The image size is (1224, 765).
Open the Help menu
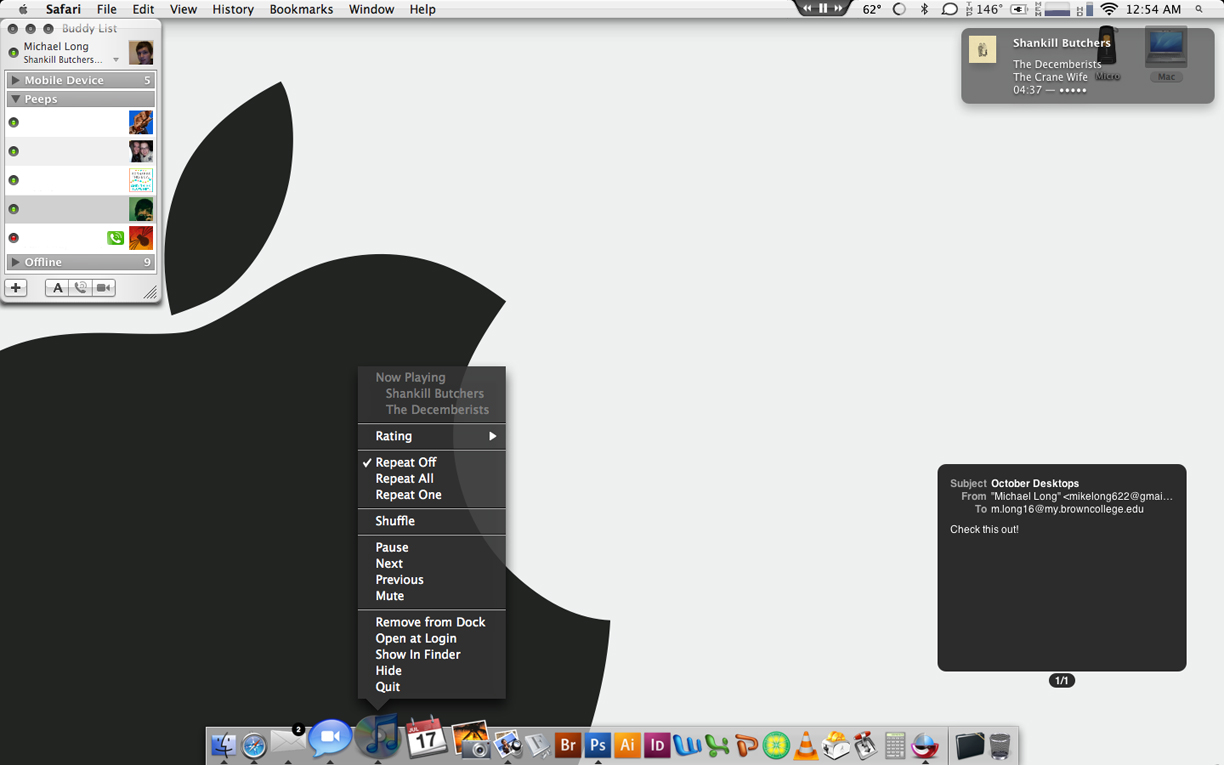click(x=422, y=9)
